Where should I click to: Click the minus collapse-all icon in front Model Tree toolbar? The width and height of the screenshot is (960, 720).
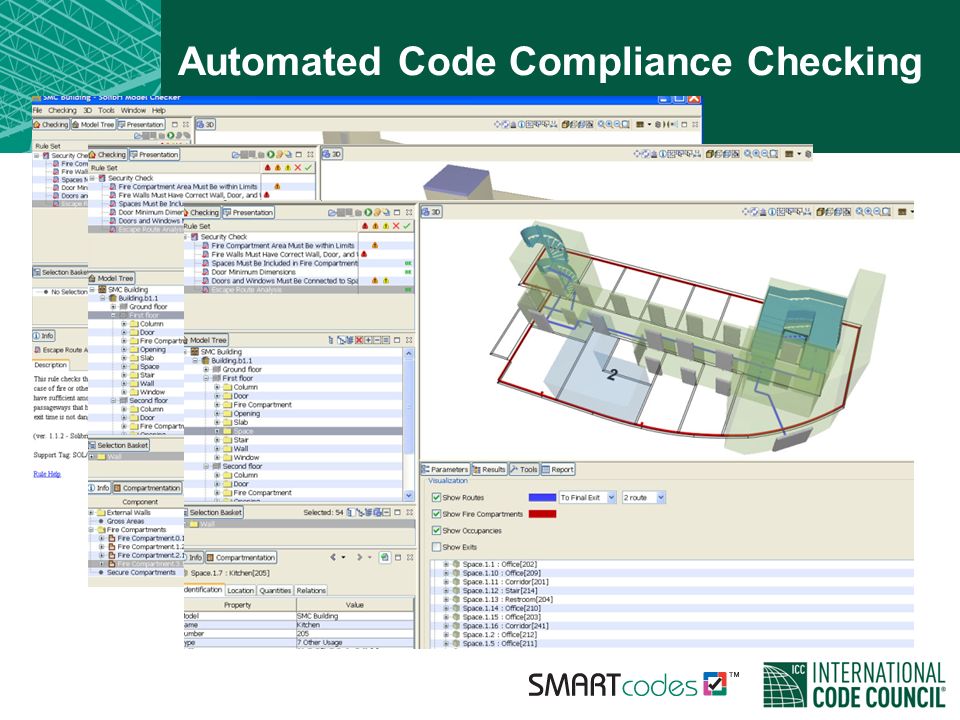[377, 340]
